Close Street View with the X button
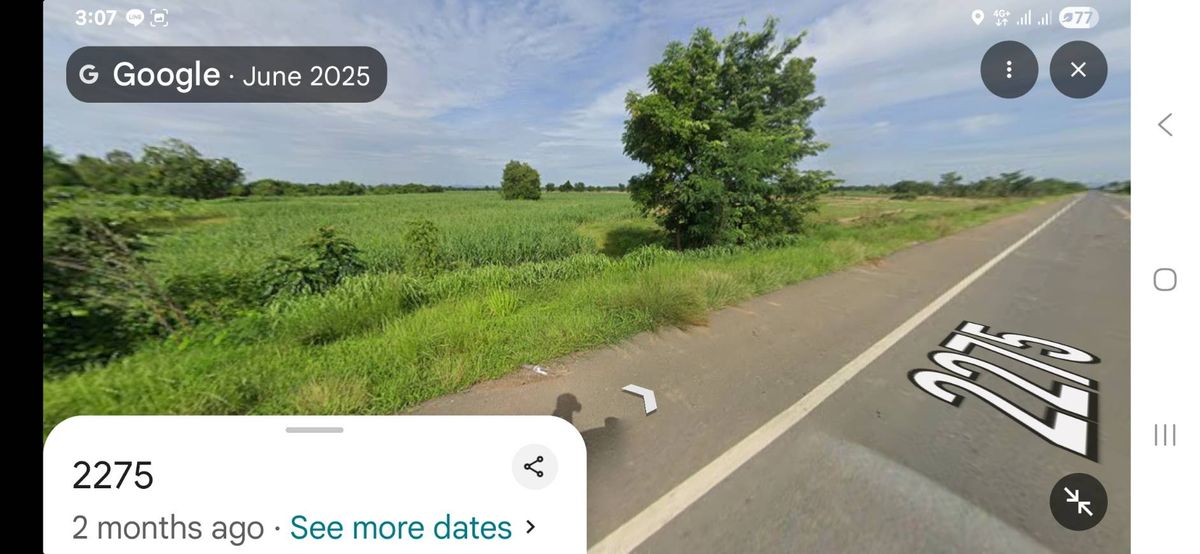1200x554 pixels. tap(1078, 69)
